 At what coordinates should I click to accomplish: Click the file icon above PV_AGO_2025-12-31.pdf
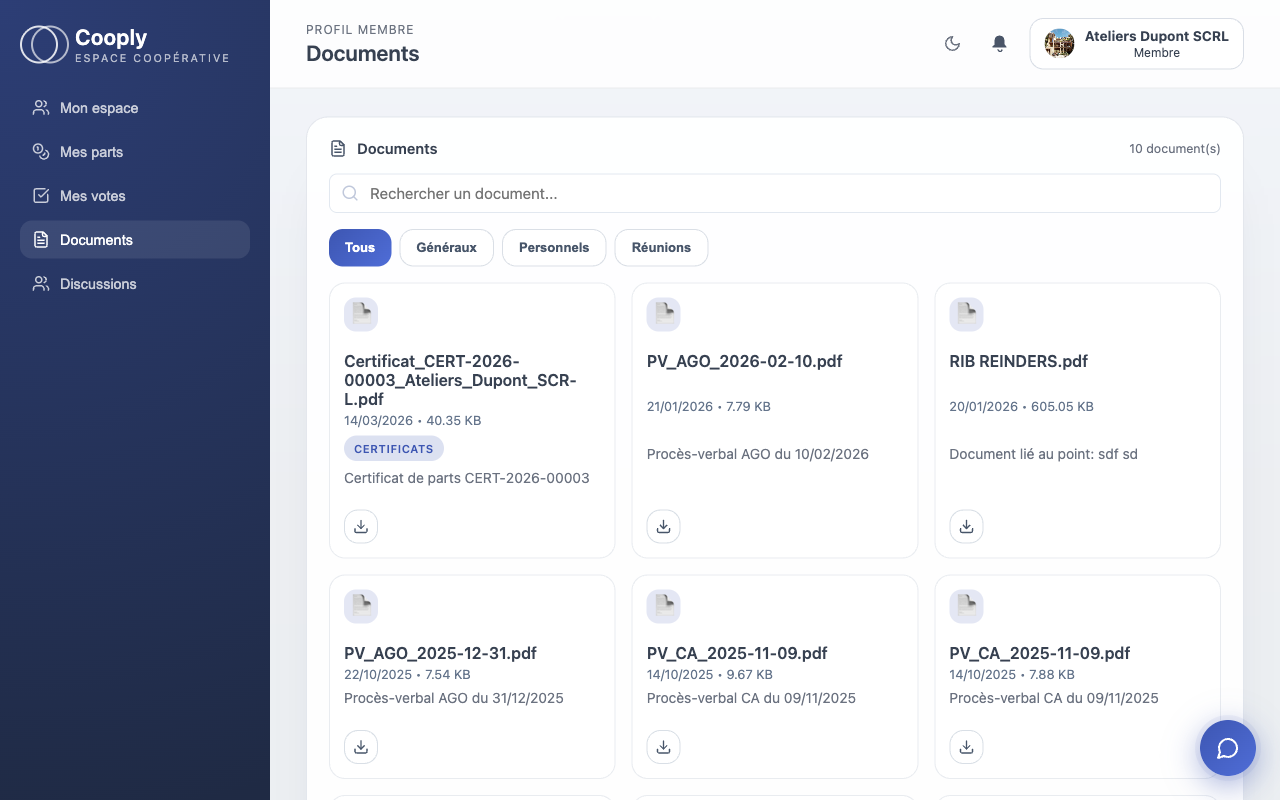pos(361,606)
